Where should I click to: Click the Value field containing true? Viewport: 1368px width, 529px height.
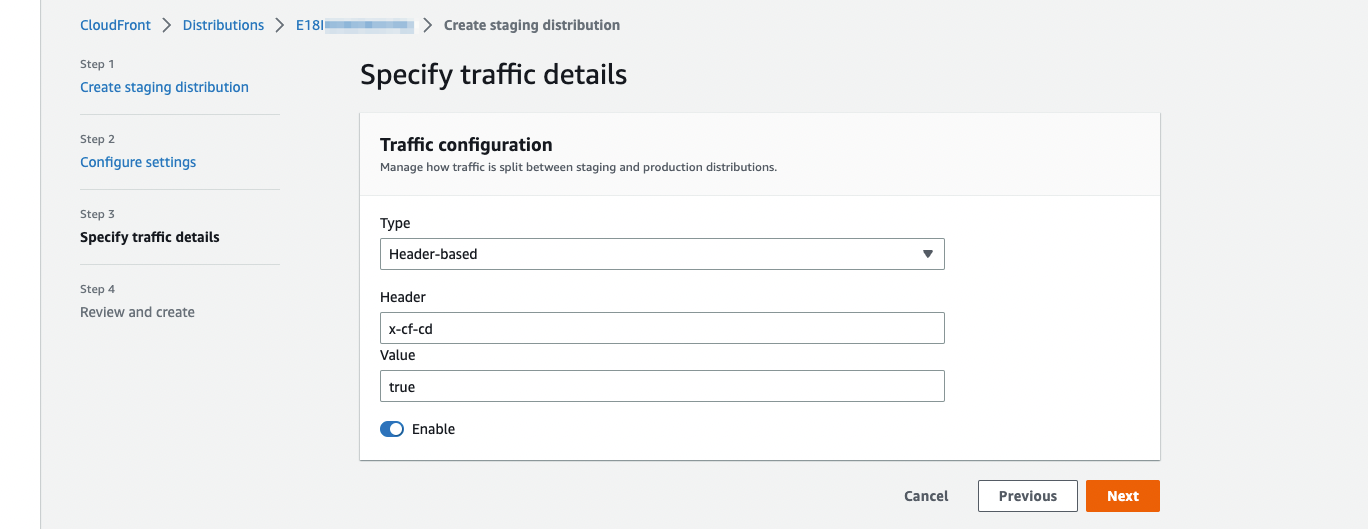(x=660, y=387)
